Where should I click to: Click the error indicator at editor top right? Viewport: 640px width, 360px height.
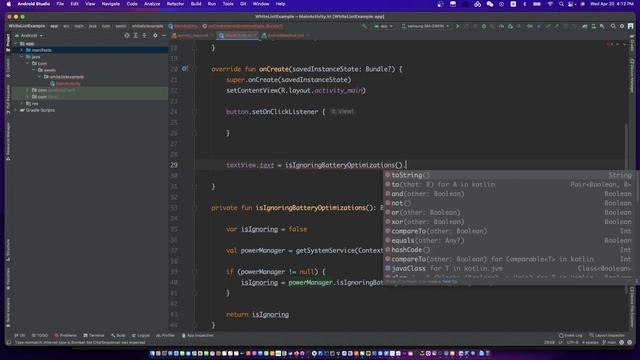click(x=609, y=44)
